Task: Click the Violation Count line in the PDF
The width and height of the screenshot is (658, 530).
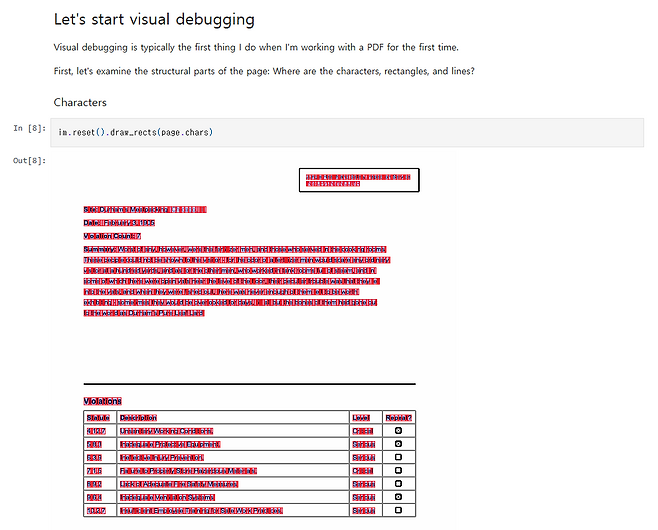Action: (112, 236)
